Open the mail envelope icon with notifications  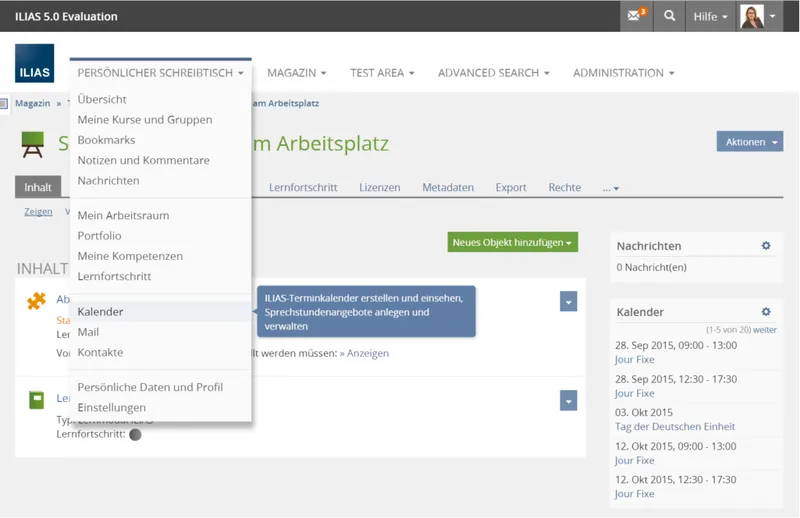coord(636,16)
